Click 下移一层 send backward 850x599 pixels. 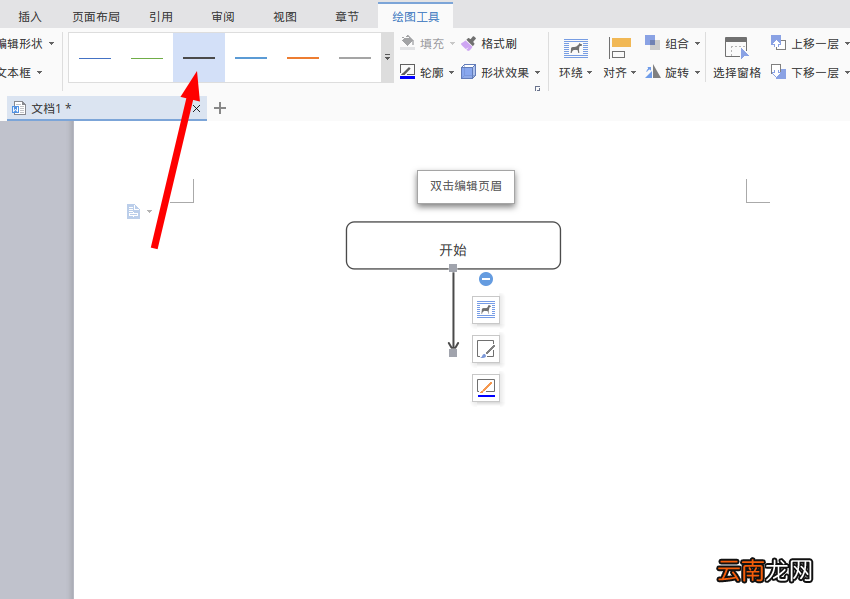(804, 72)
